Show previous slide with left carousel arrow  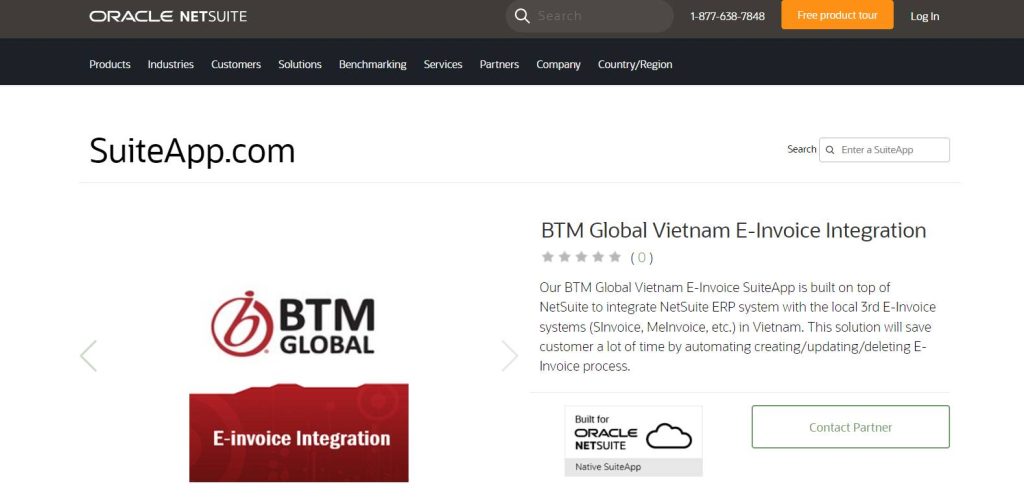coord(88,356)
